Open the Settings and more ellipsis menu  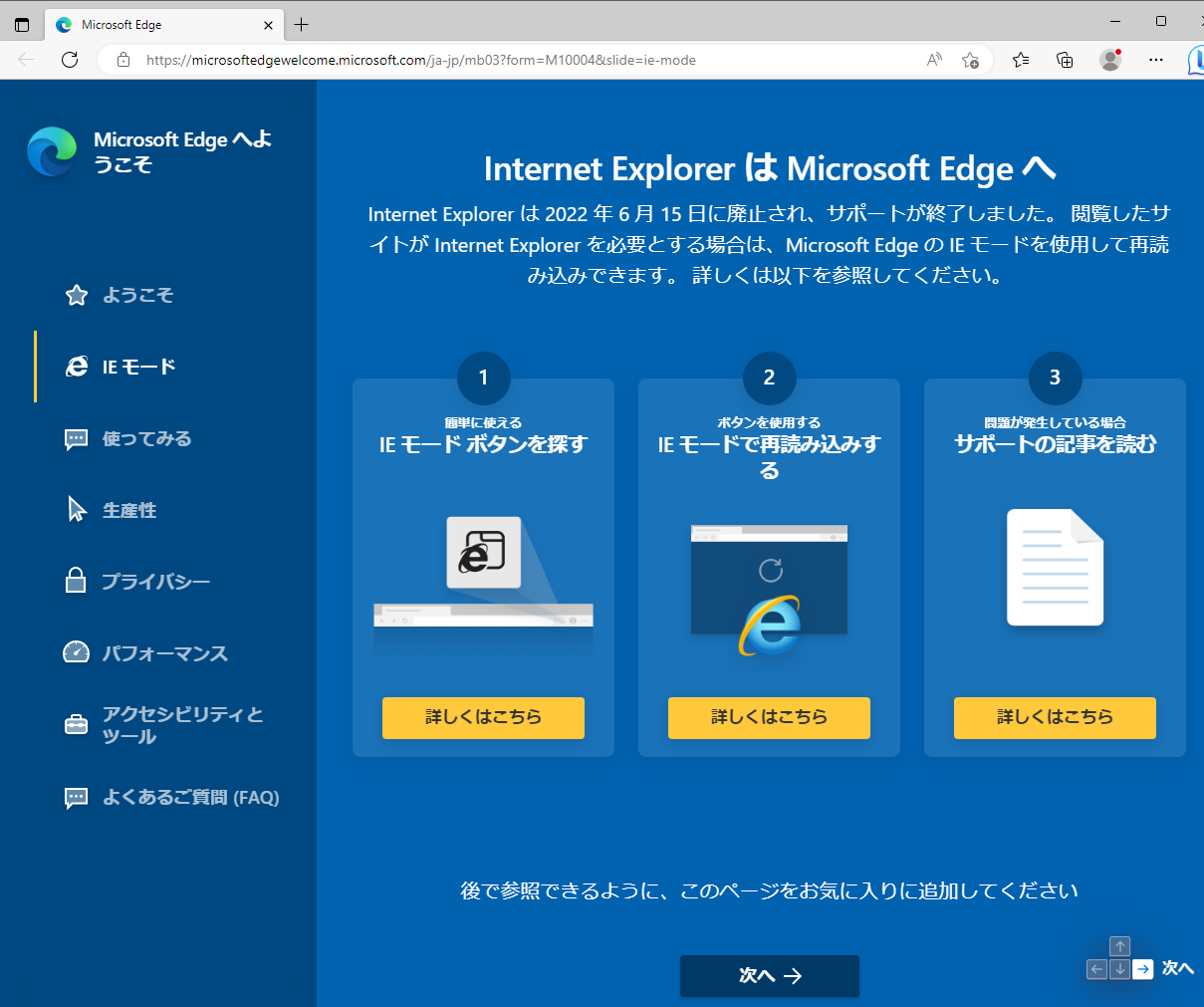[x=1155, y=60]
